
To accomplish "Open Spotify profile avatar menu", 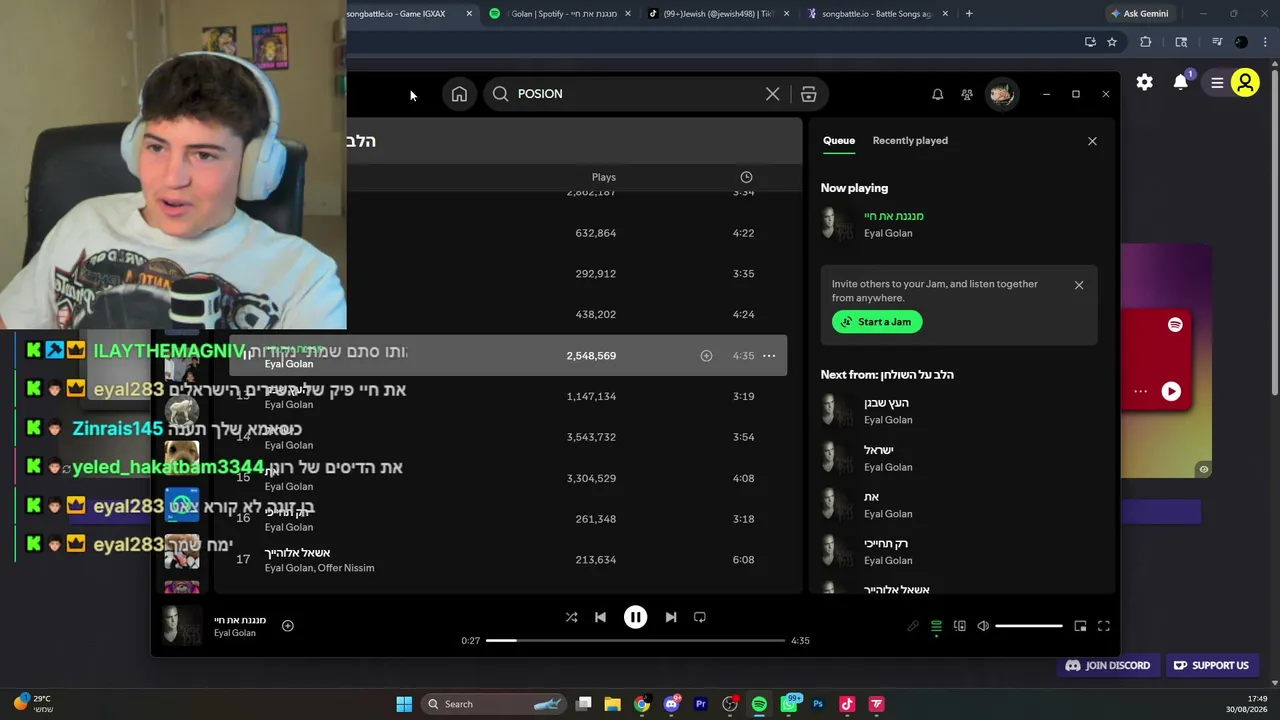I will click(x=1001, y=94).
